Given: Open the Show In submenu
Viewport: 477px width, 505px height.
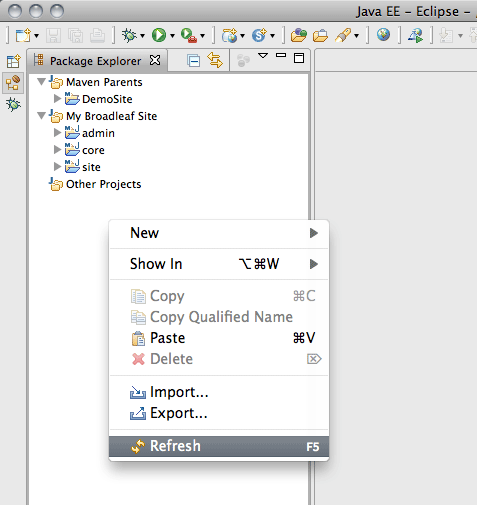Looking at the screenshot, I should 219,264.
